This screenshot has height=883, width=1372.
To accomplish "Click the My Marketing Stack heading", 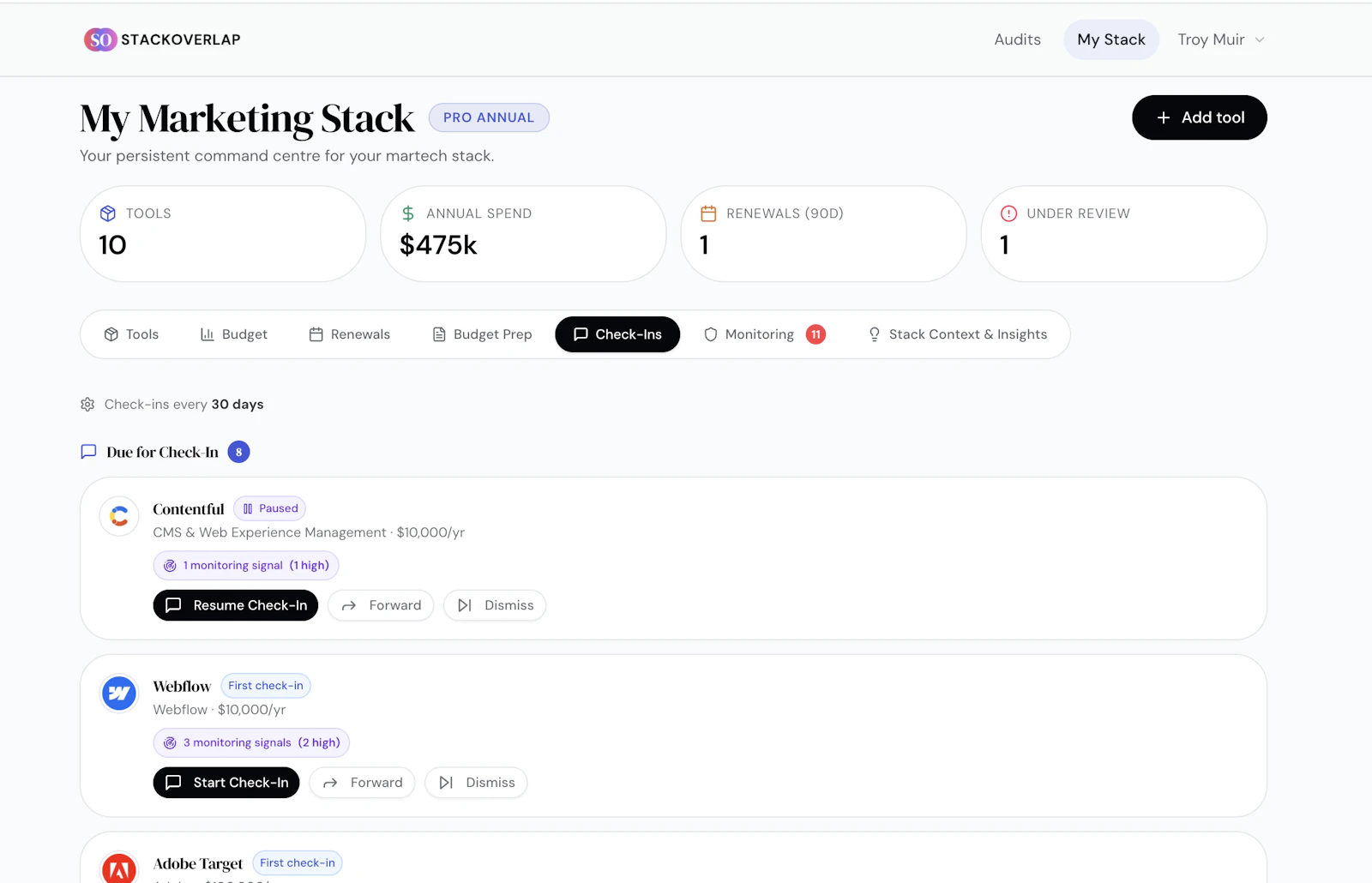I will pyautogui.click(x=247, y=119).
